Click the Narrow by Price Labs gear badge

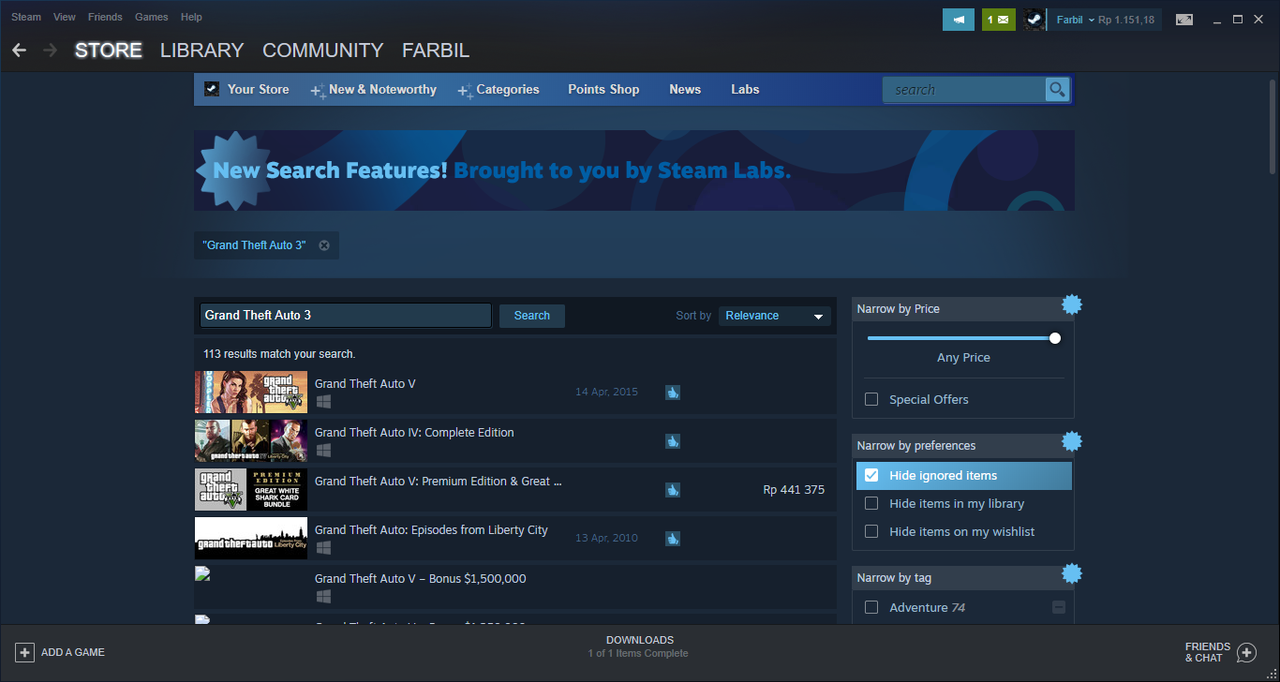[1072, 304]
